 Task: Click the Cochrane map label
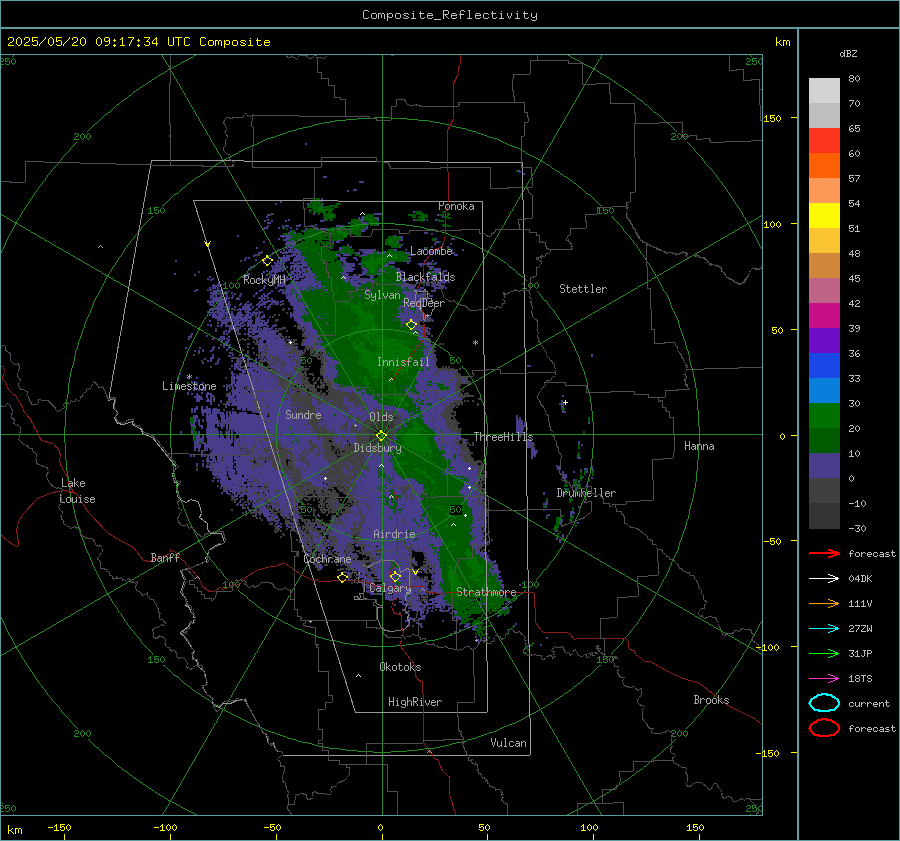coord(327,559)
